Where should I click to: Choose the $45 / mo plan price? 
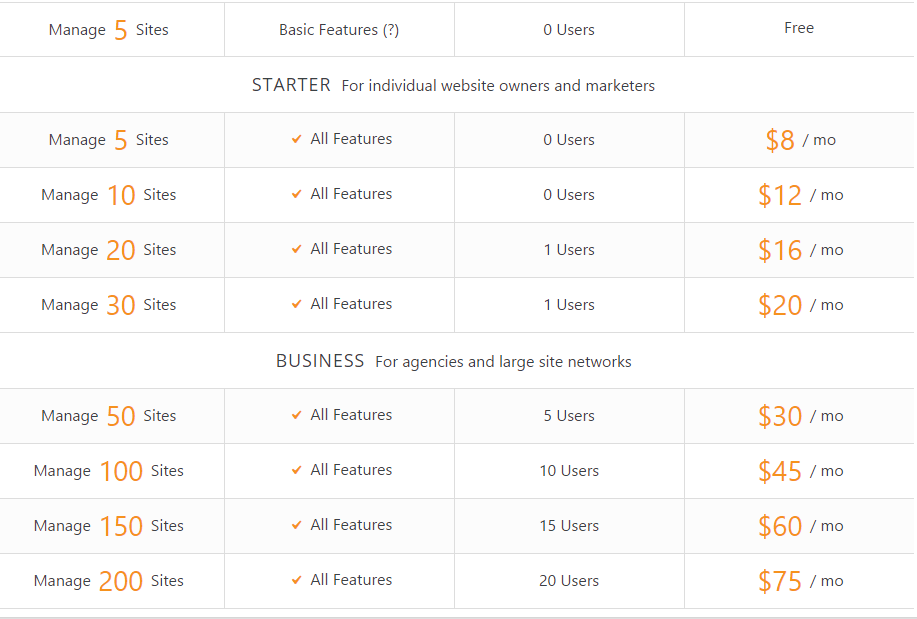click(x=801, y=472)
